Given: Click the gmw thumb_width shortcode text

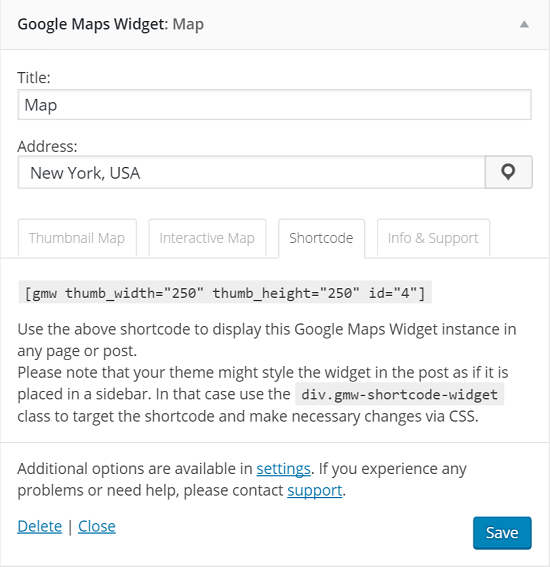Looking at the screenshot, I should pyautogui.click(x=225, y=292).
